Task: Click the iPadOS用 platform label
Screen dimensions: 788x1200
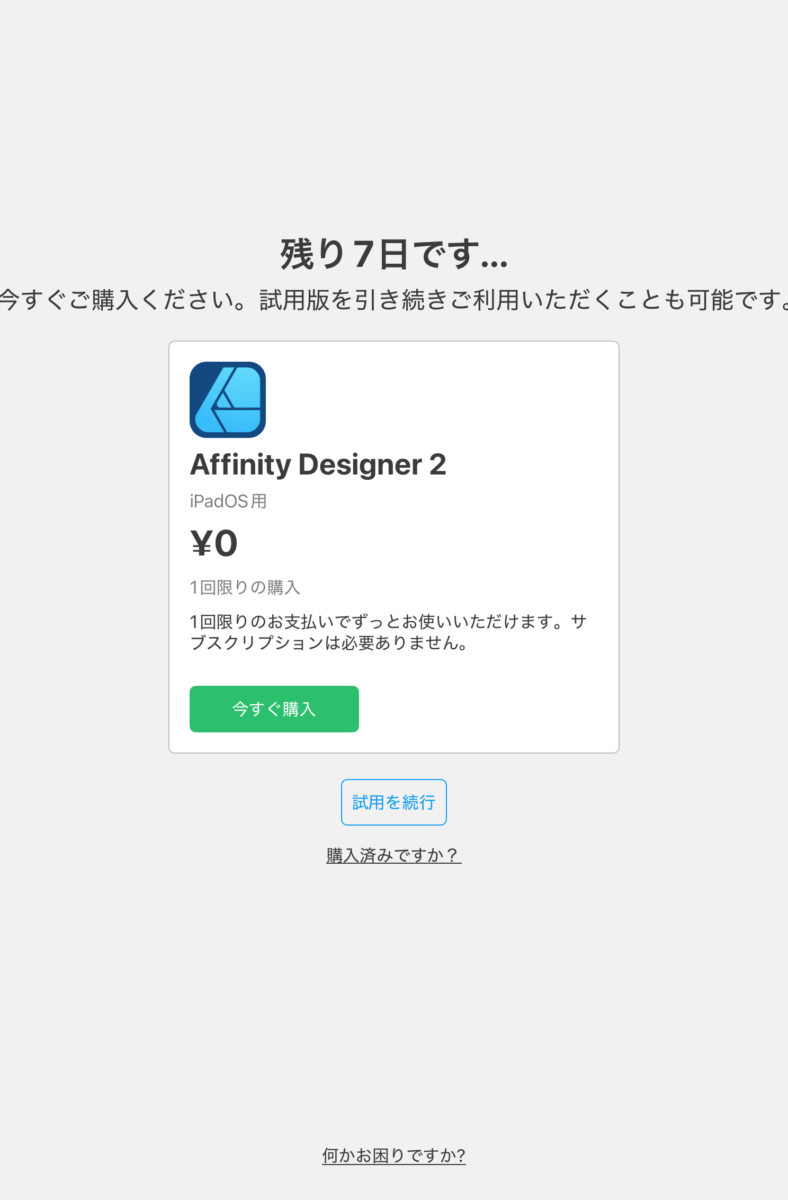Action: point(228,502)
